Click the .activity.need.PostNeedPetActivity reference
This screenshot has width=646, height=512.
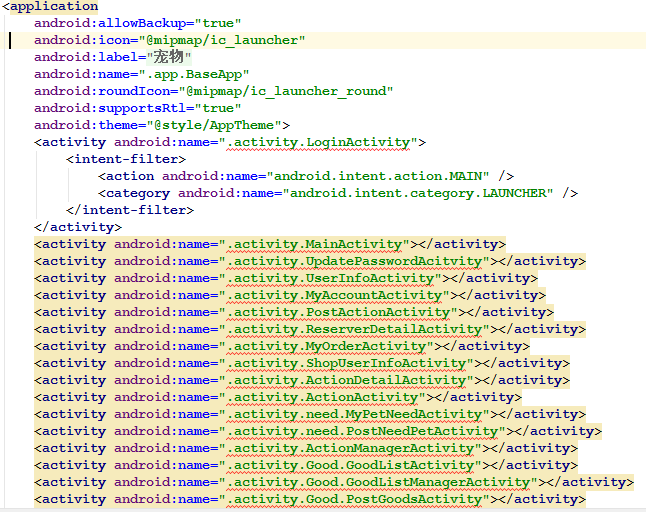click(362, 431)
